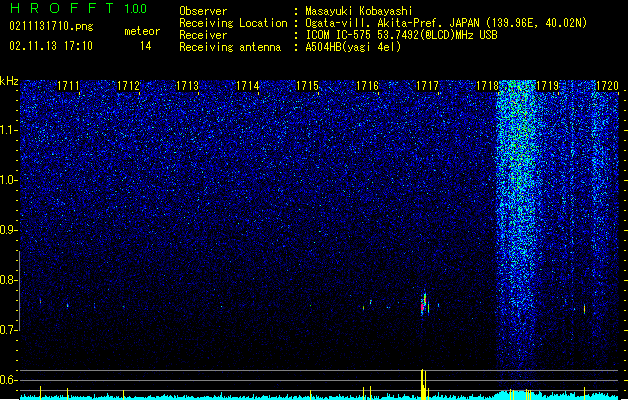Screen dimensions: 629x400
Task: Click the 1718 time marker
Action: [x=487, y=86]
